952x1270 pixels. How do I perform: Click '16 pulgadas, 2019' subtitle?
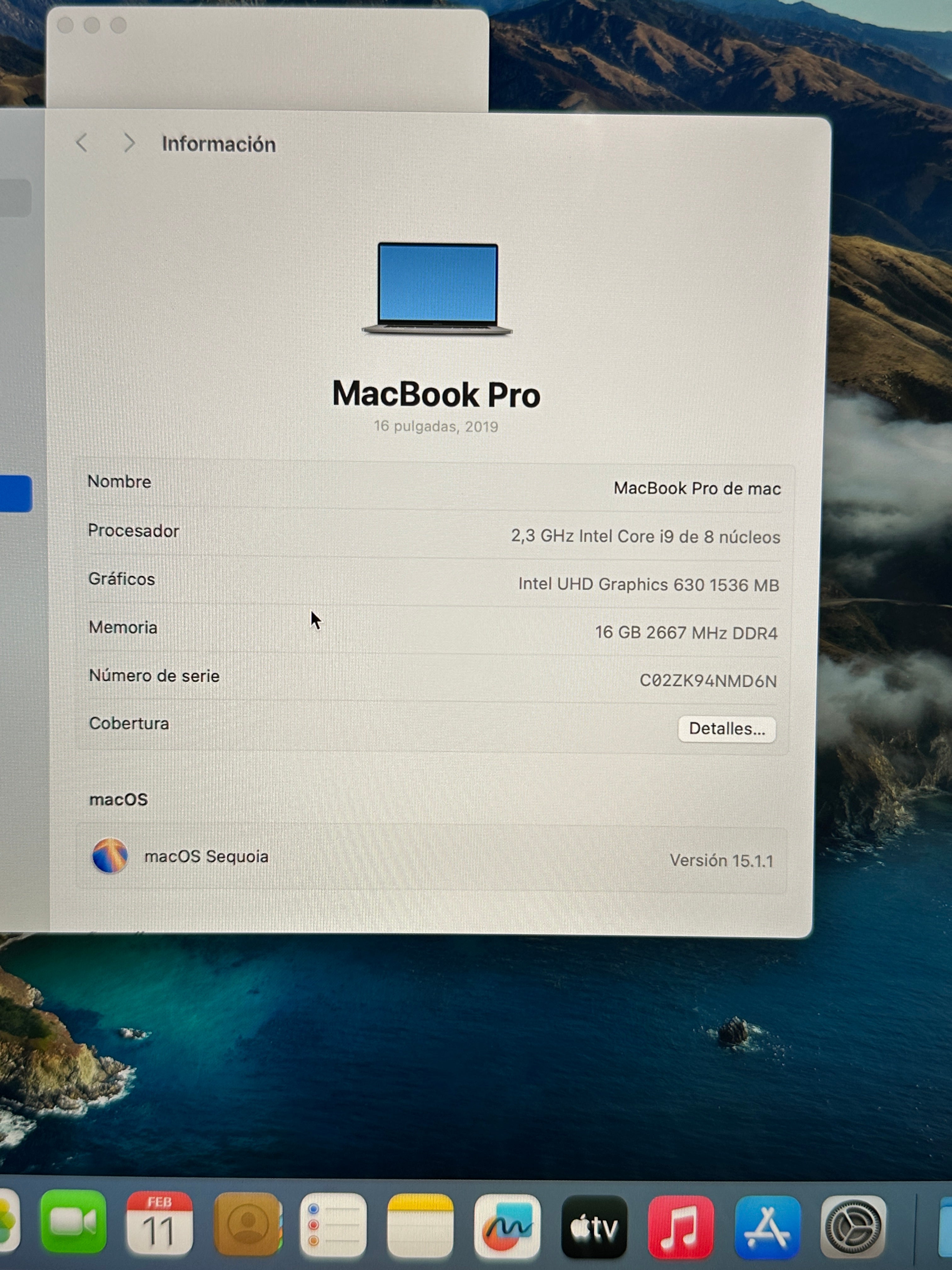436,426
